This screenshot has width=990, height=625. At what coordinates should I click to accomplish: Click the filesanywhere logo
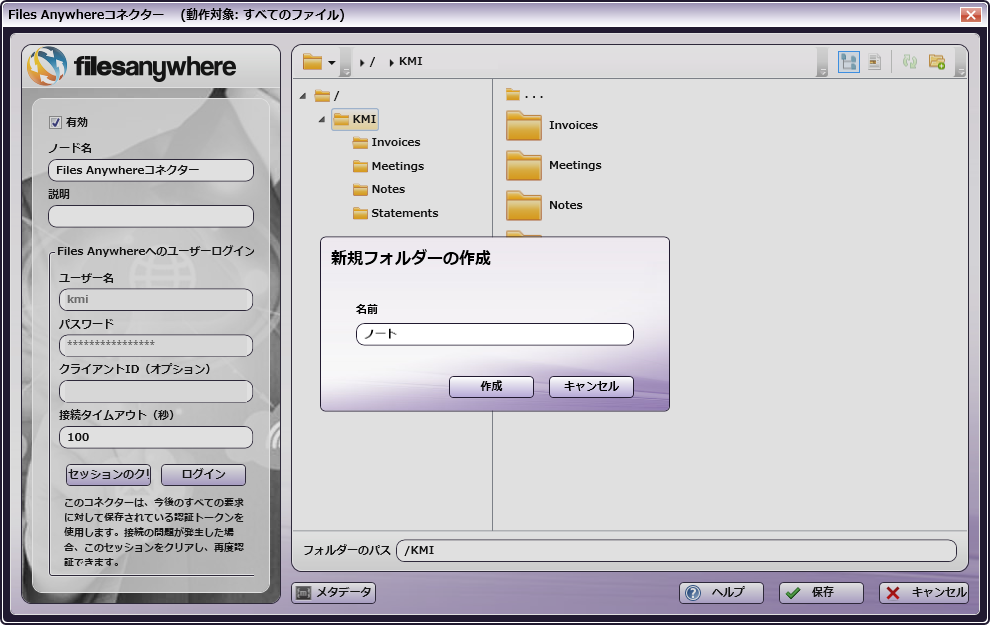(132, 66)
